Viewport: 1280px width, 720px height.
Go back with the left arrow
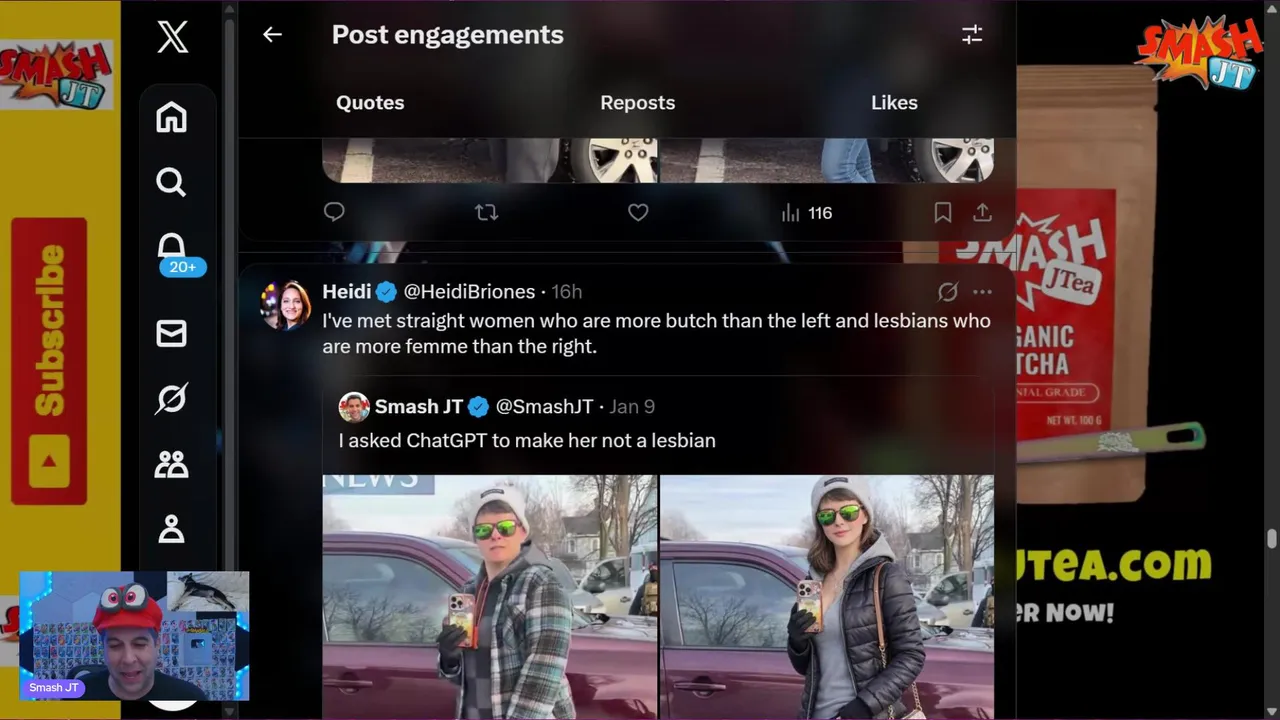tap(272, 35)
